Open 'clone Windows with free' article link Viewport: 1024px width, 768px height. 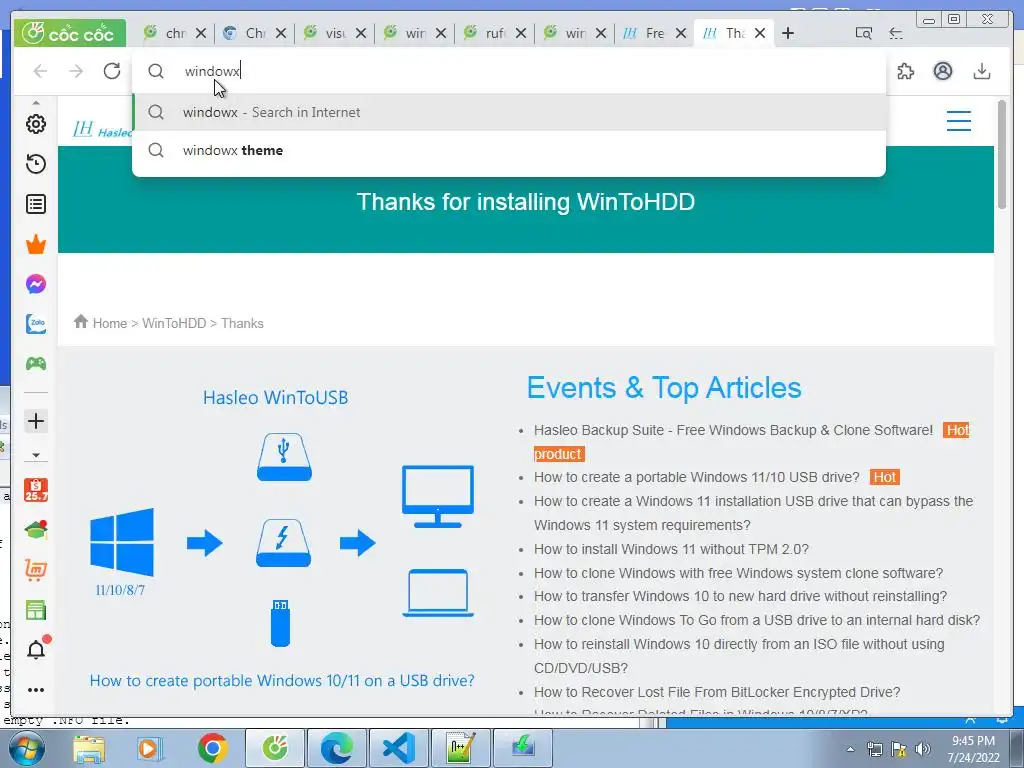click(x=739, y=573)
